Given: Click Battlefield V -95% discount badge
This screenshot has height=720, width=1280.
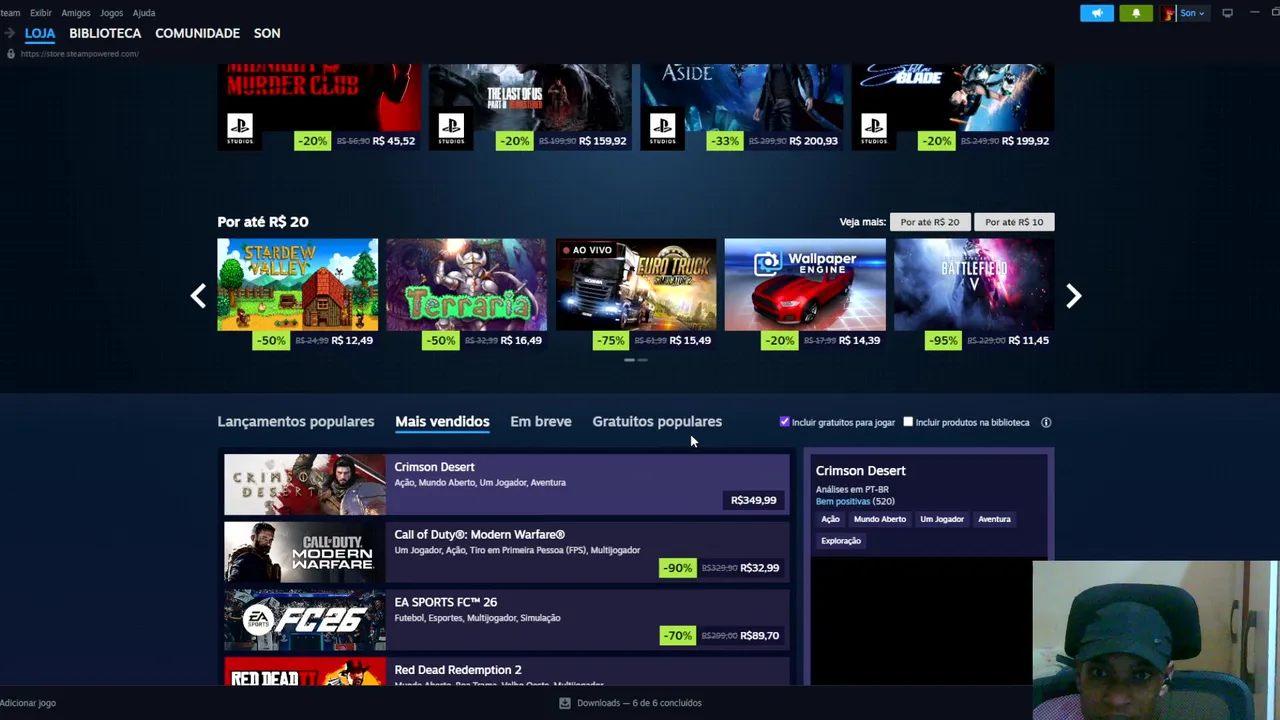Looking at the screenshot, I should 942,341.
